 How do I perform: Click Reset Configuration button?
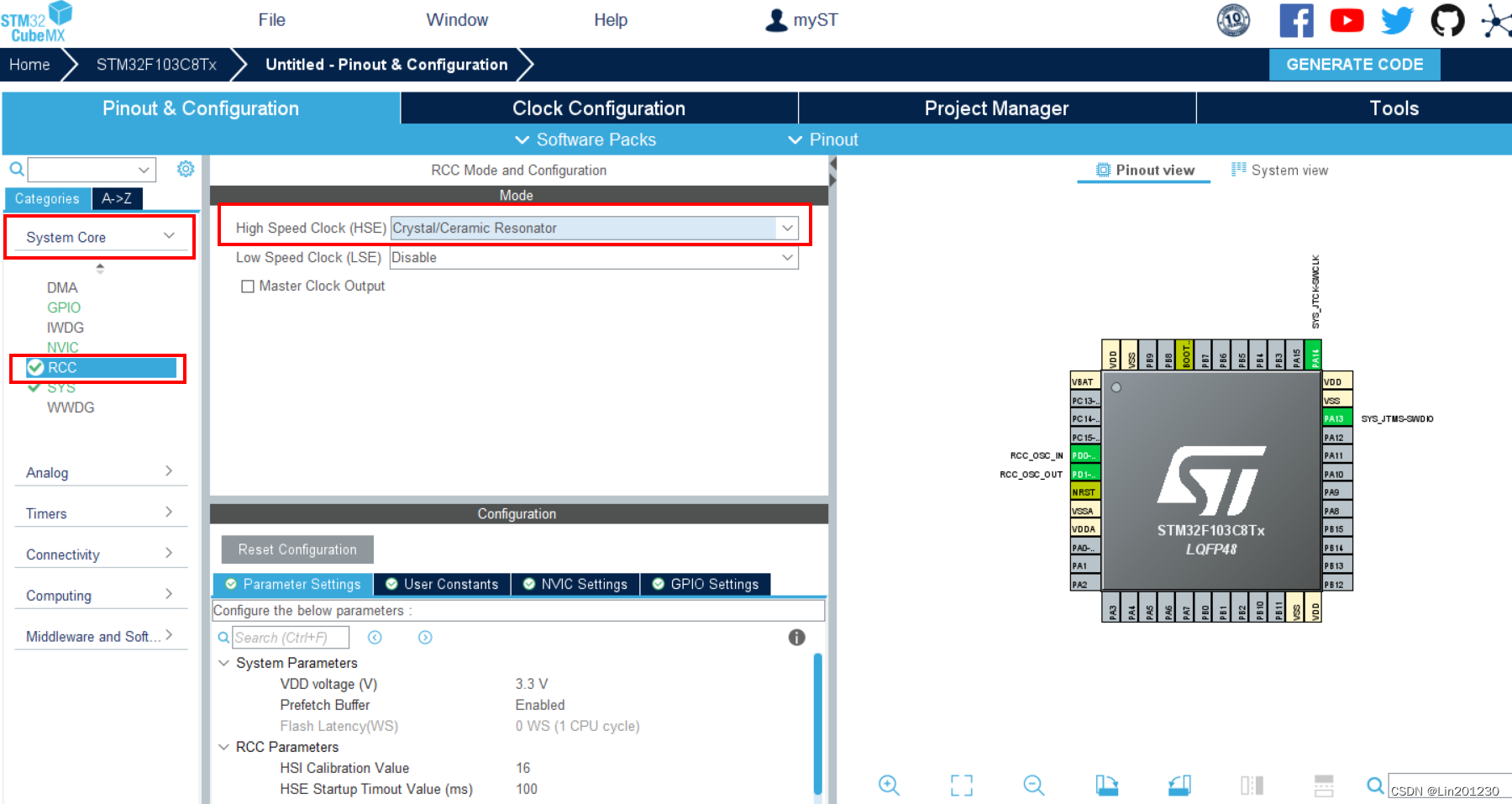297,549
